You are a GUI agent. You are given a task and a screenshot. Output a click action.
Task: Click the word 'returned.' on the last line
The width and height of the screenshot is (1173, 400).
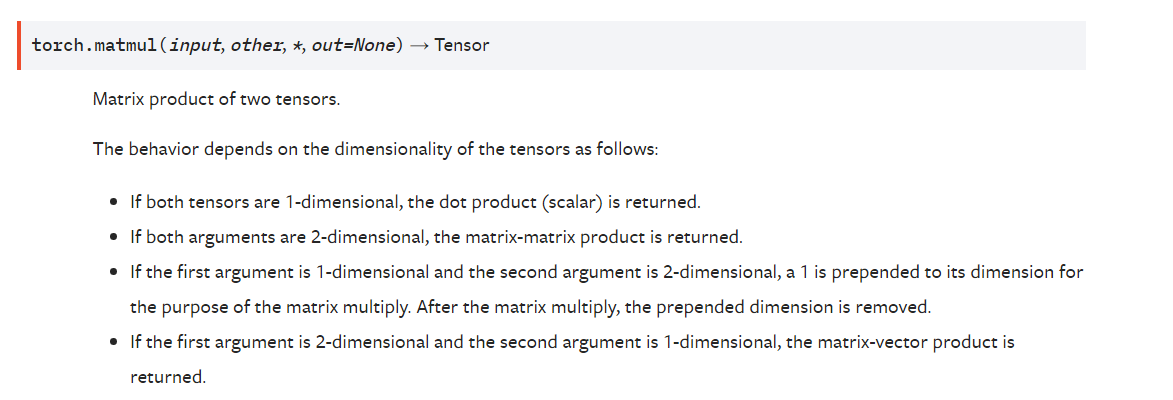pyautogui.click(x=168, y=377)
